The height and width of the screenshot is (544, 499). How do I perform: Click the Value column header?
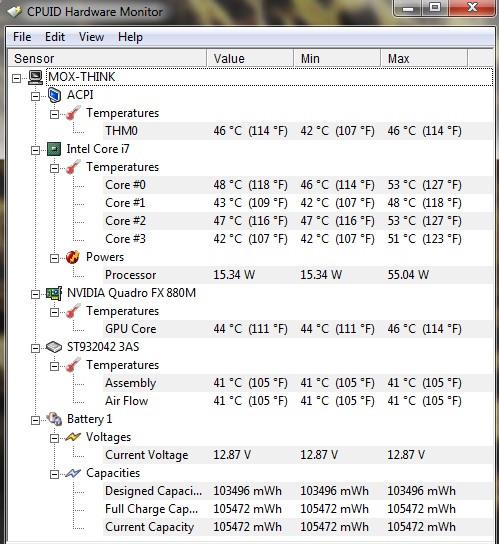click(250, 58)
